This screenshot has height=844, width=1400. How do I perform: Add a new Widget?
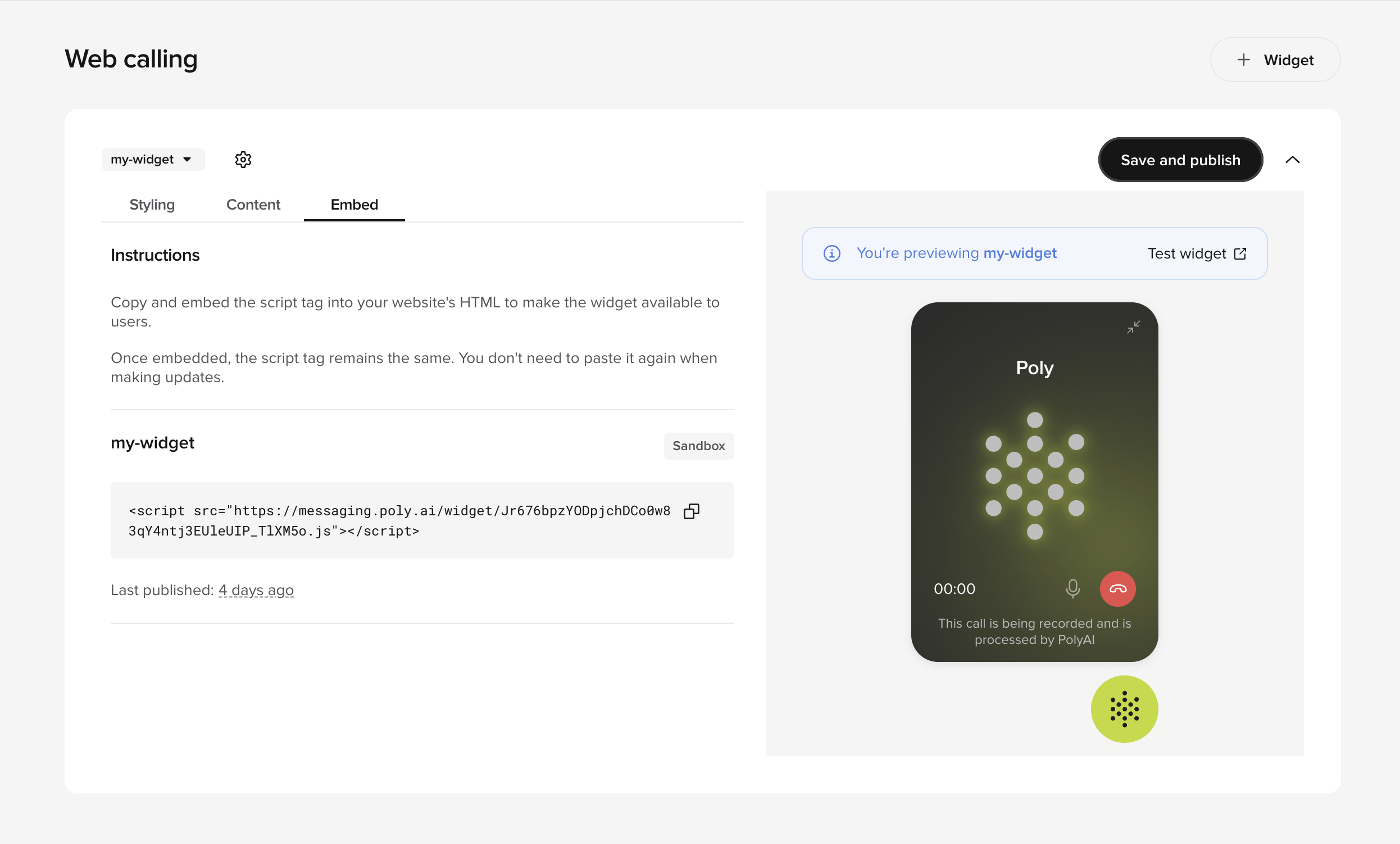point(1275,60)
